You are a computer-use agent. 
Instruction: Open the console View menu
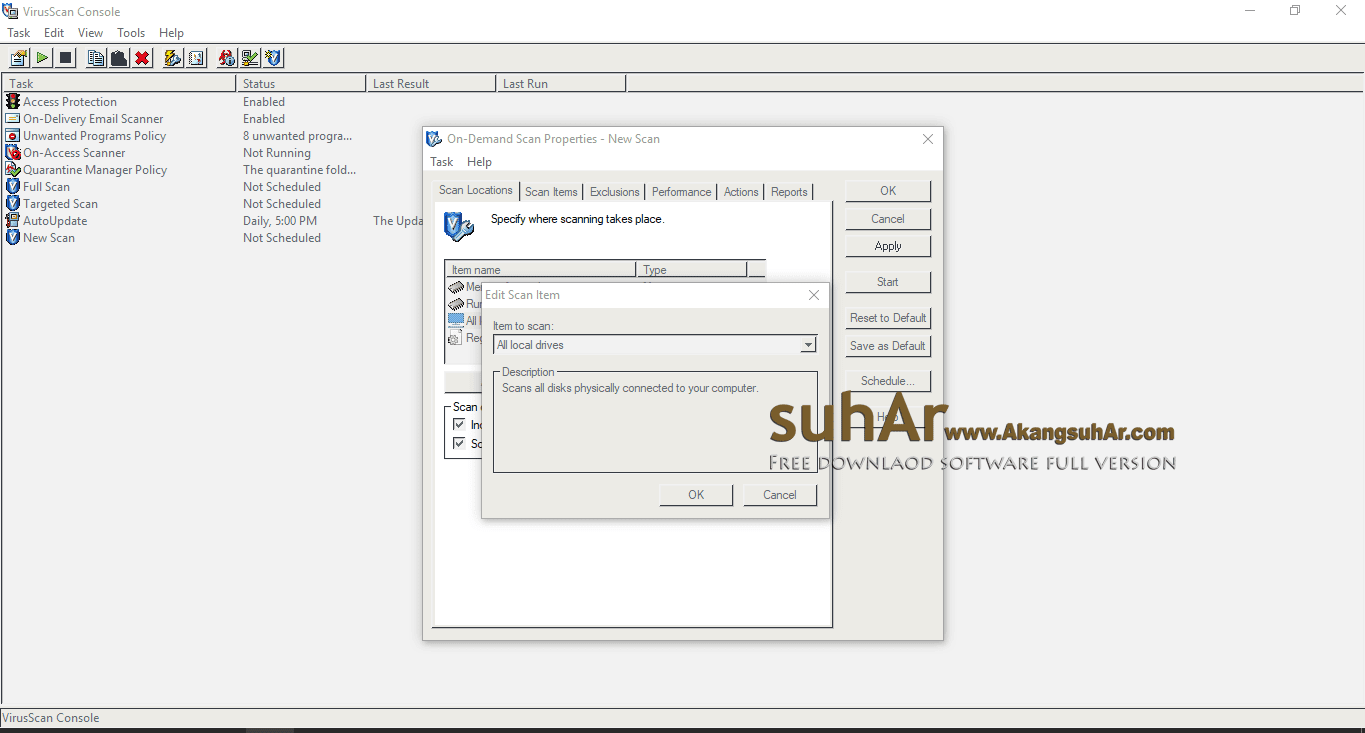(90, 33)
